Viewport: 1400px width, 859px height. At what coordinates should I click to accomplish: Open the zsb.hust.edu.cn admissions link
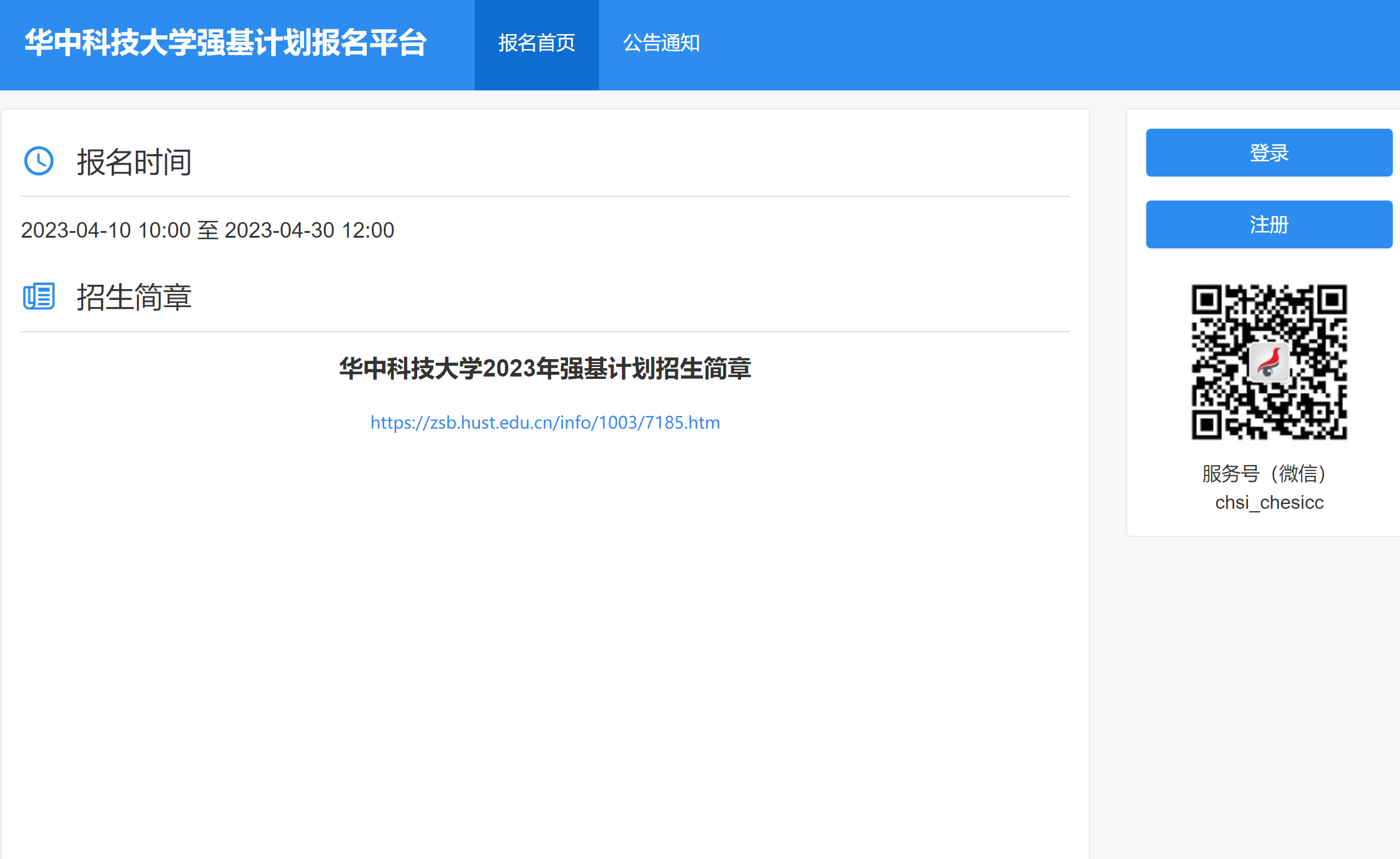point(545,423)
